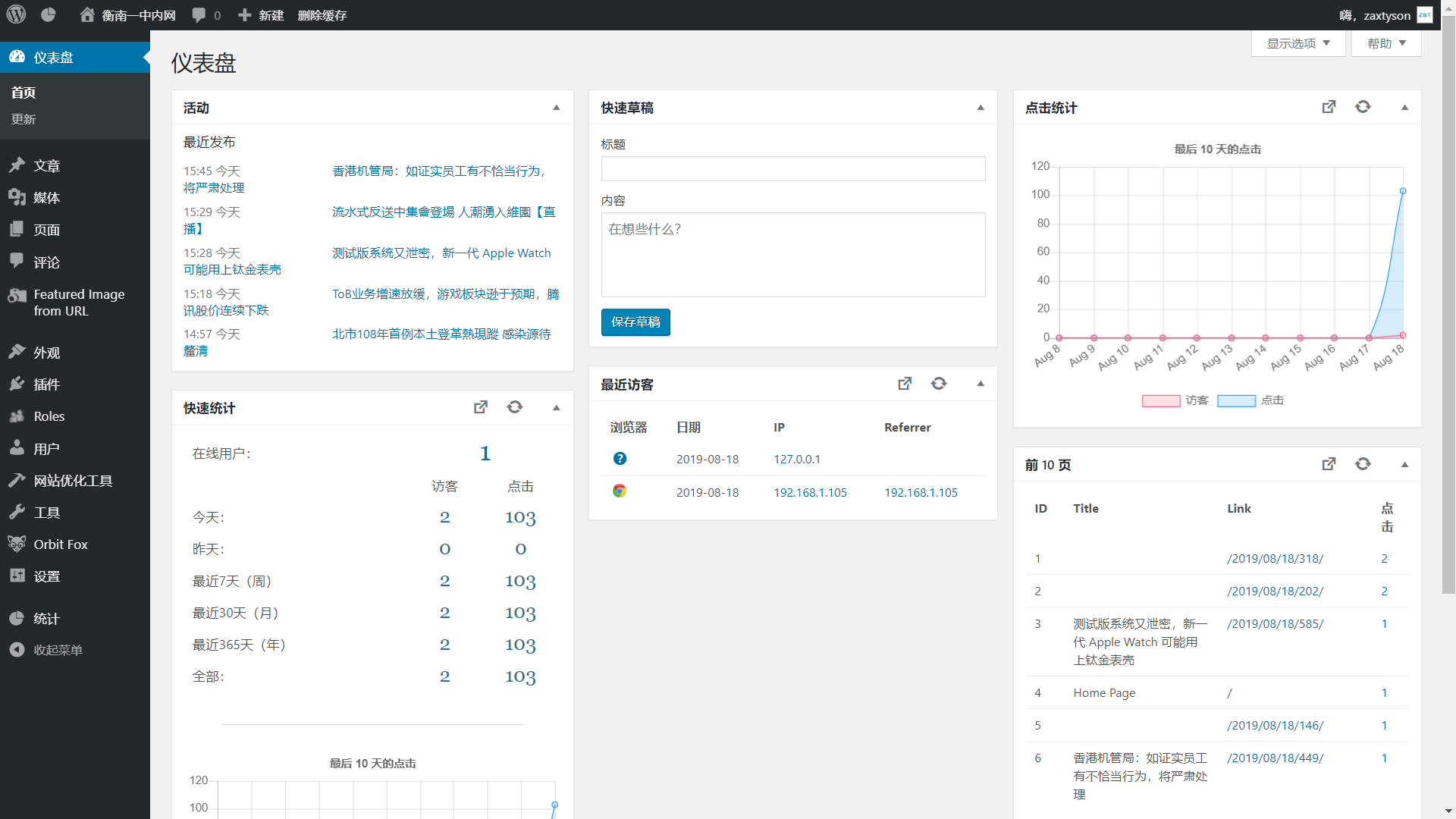Open the 更新 submenu item
The image size is (1456, 819).
(x=24, y=119)
